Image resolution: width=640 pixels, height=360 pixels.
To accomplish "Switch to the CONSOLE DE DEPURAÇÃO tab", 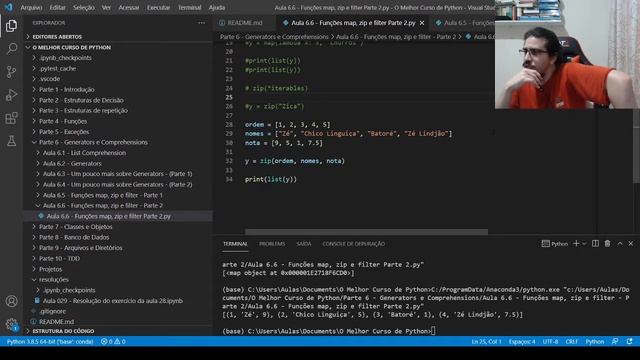I will [x=353, y=244].
